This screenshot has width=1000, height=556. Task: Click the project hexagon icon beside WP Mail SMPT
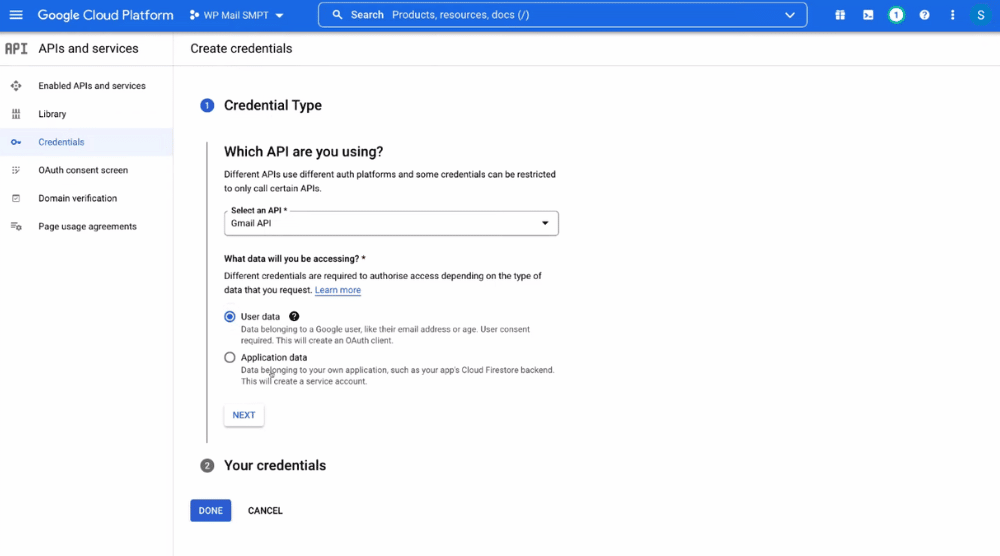click(194, 15)
